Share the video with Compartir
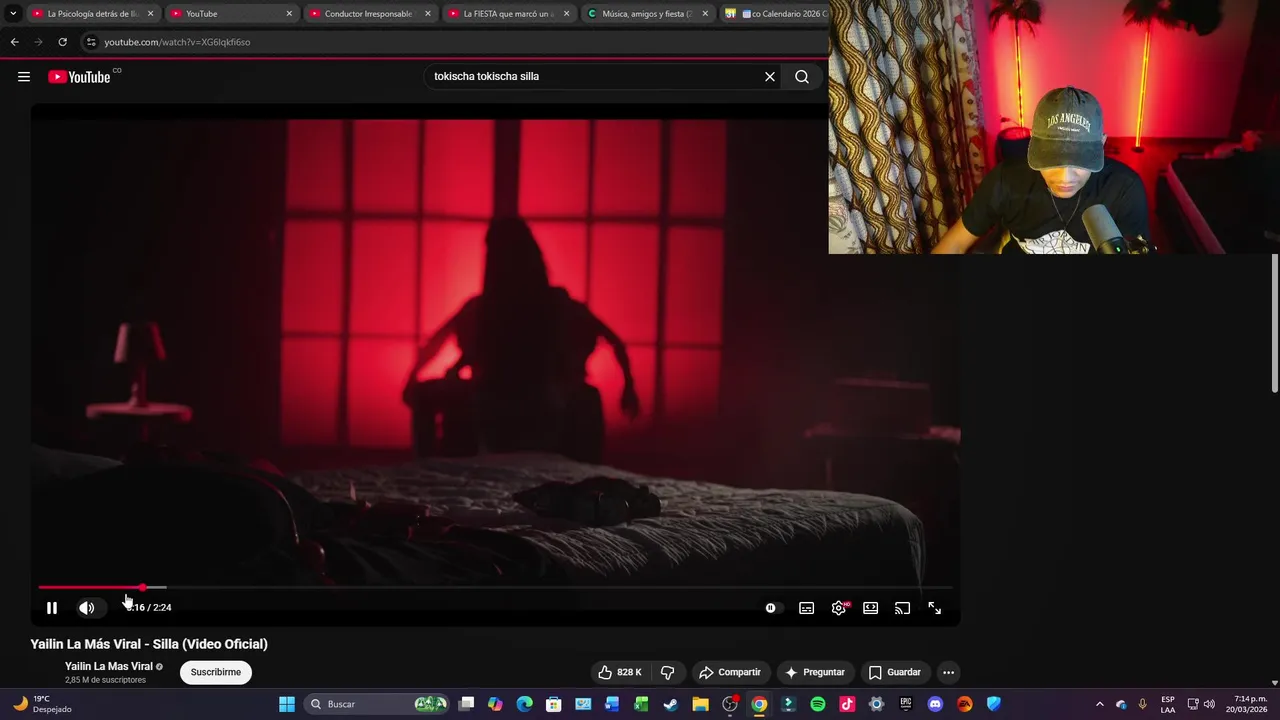This screenshot has height=720, width=1280. 730,672
